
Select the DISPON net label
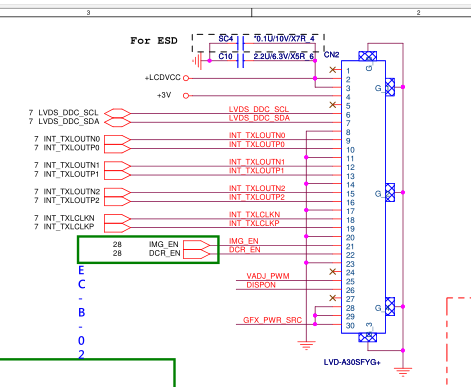[x=261, y=285]
